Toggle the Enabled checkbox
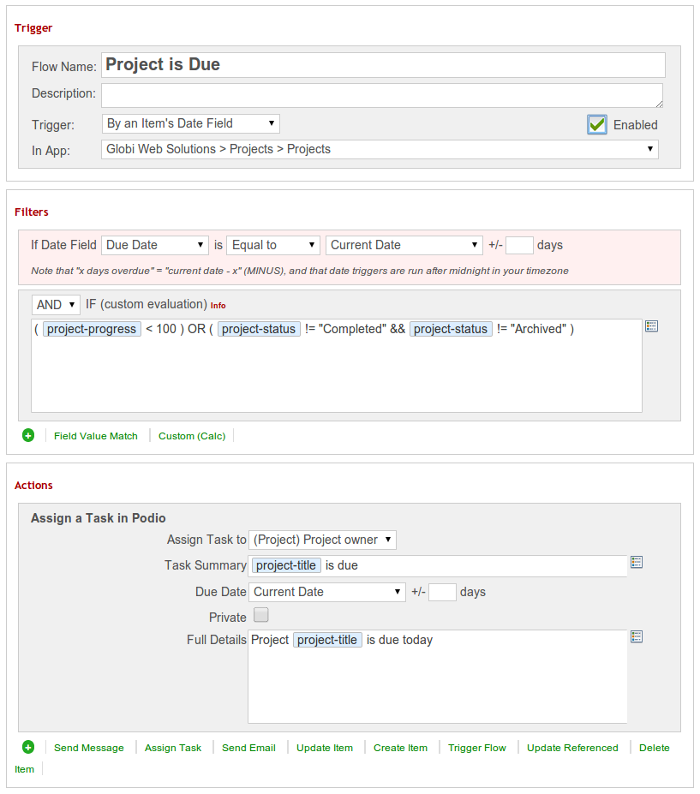This screenshot has width=700, height=794. [x=597, y=125]
